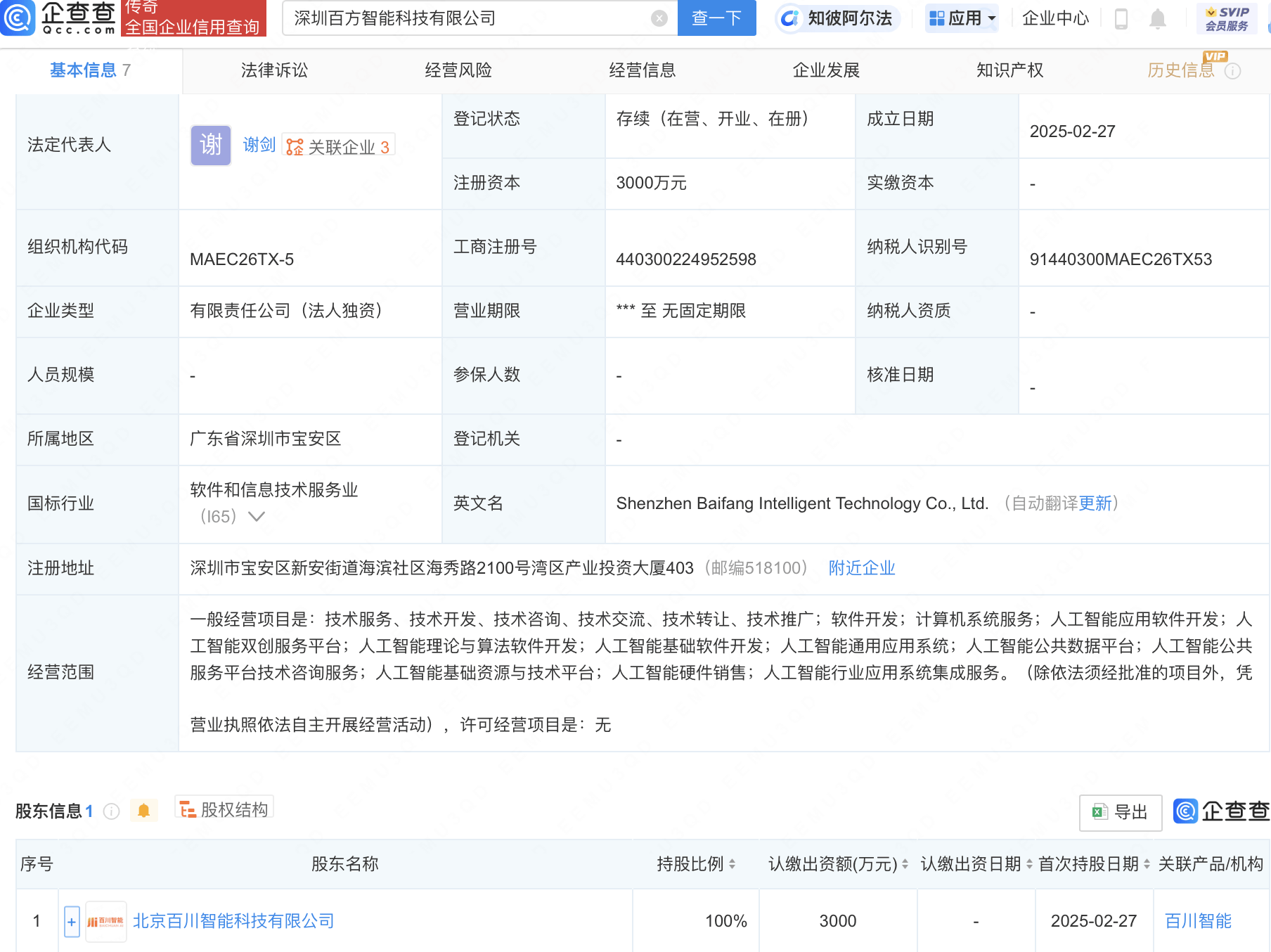This screenshot has width=1271, height=952.
Task: Click the info icon beside 历史信息
Action: [x=1234, y=70]
